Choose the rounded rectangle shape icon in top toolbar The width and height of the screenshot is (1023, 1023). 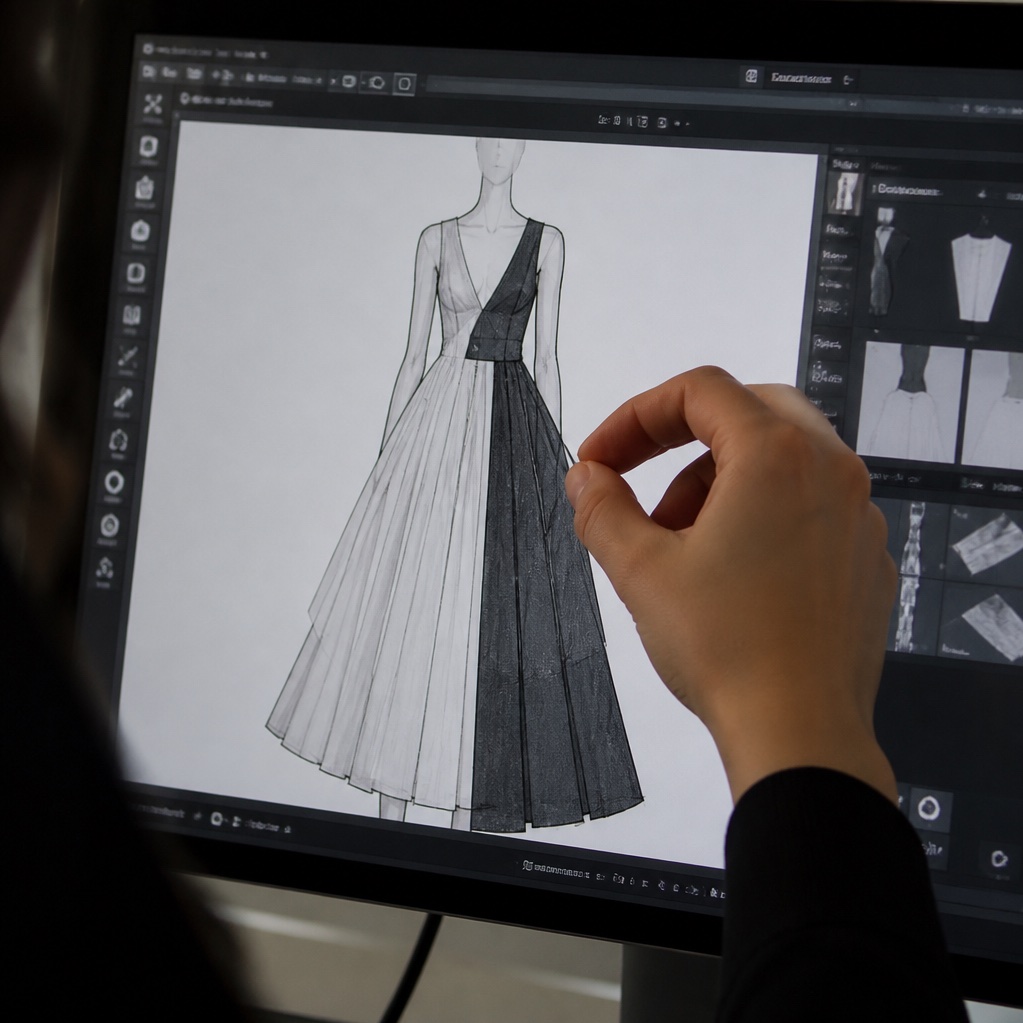click(x=349, y=82)
